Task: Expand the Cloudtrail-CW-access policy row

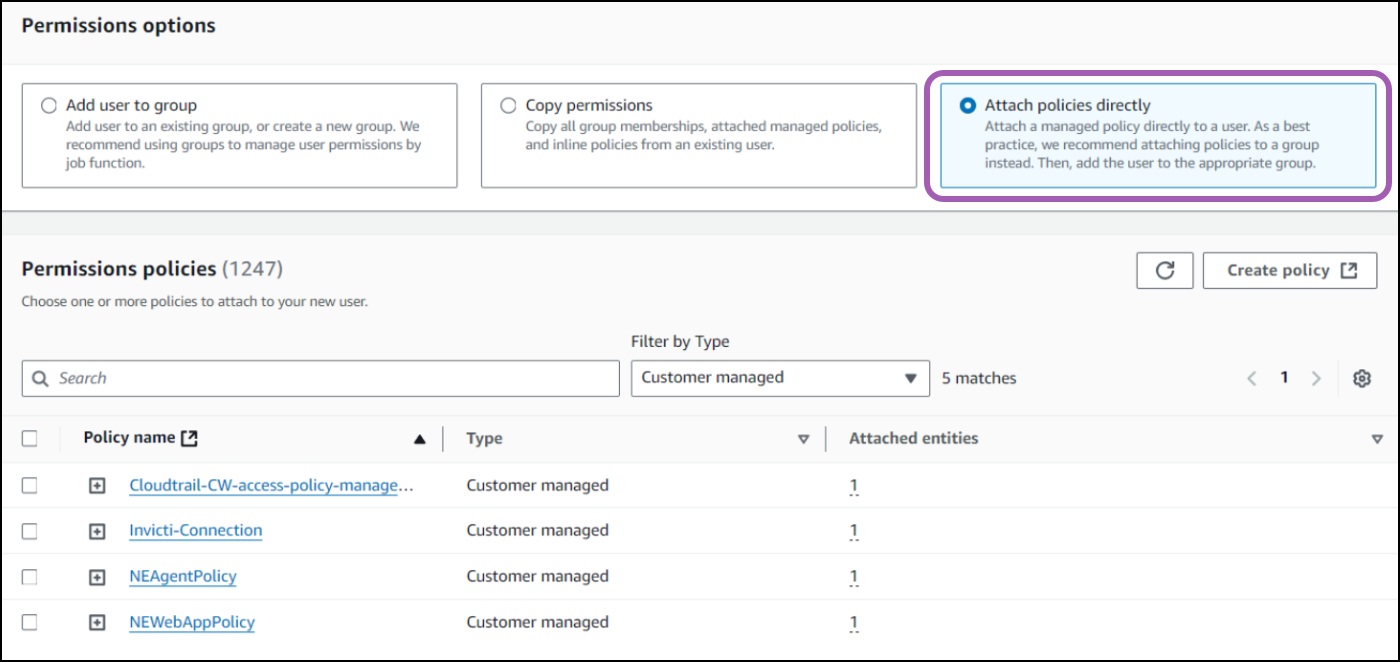Action: (x=97, y=485)
